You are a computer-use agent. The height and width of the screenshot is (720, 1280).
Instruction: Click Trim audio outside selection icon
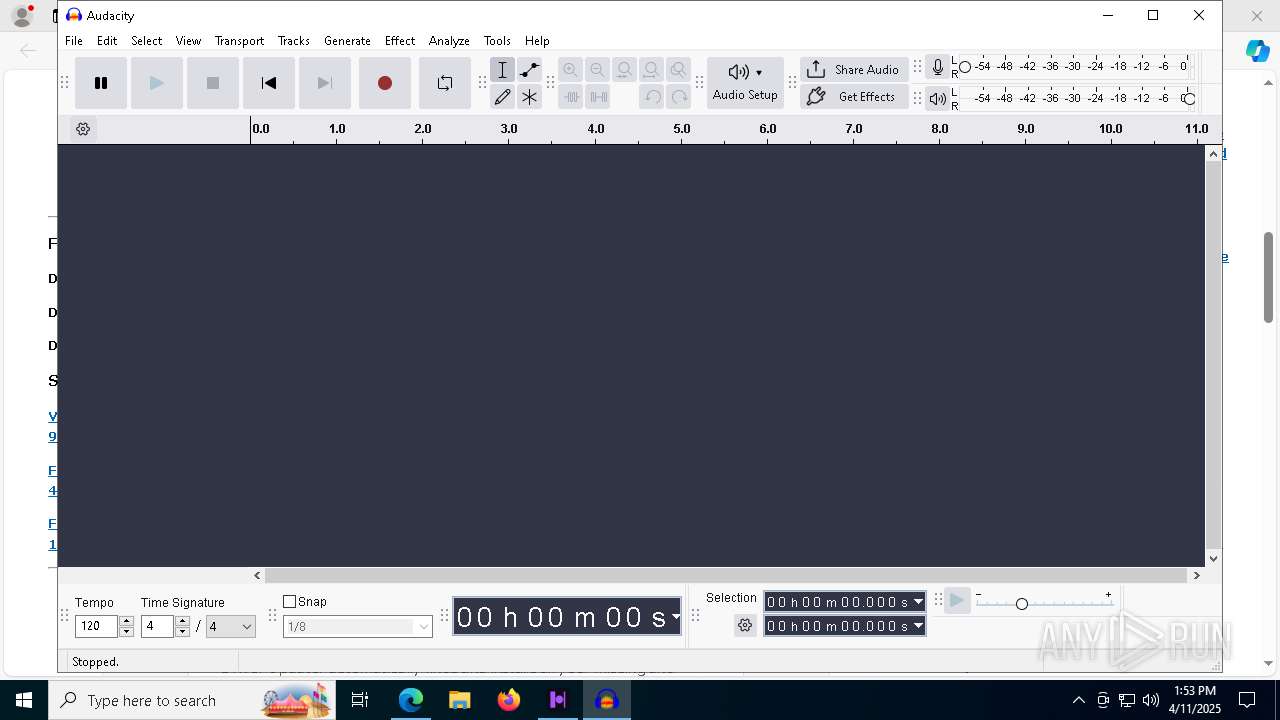(x=571, y=97)
